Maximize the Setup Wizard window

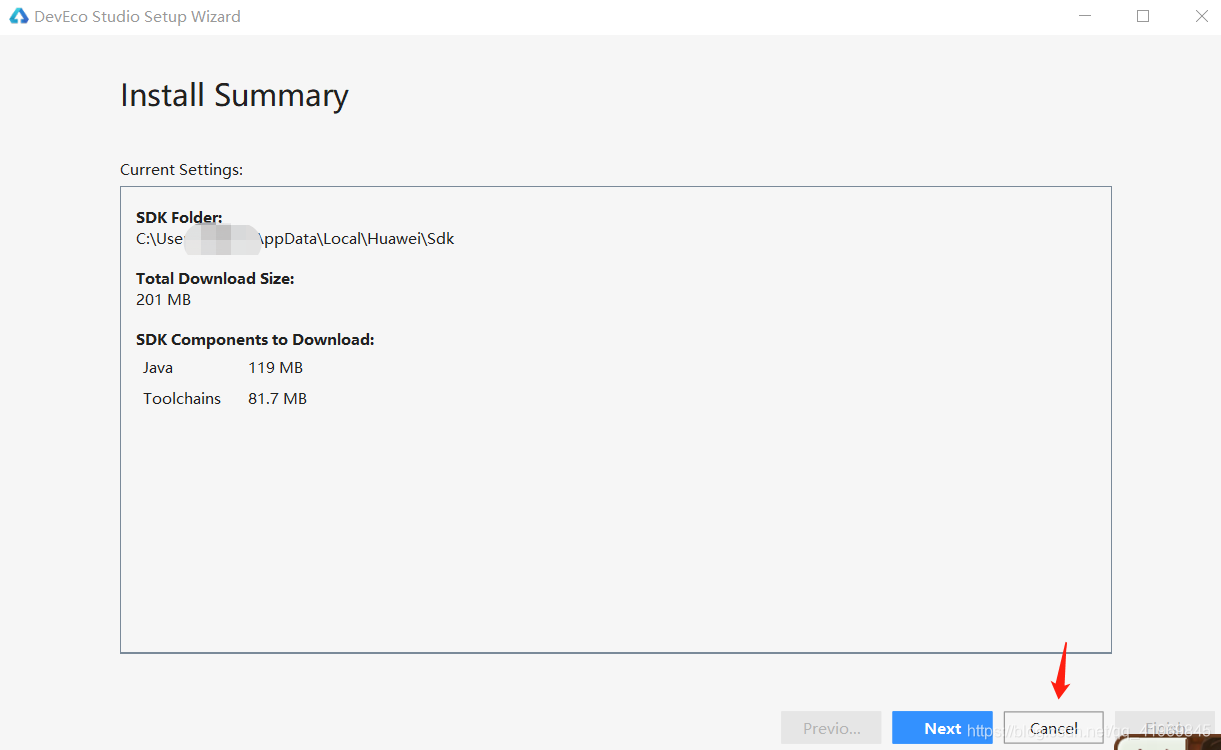click(x=1143, y=16)
